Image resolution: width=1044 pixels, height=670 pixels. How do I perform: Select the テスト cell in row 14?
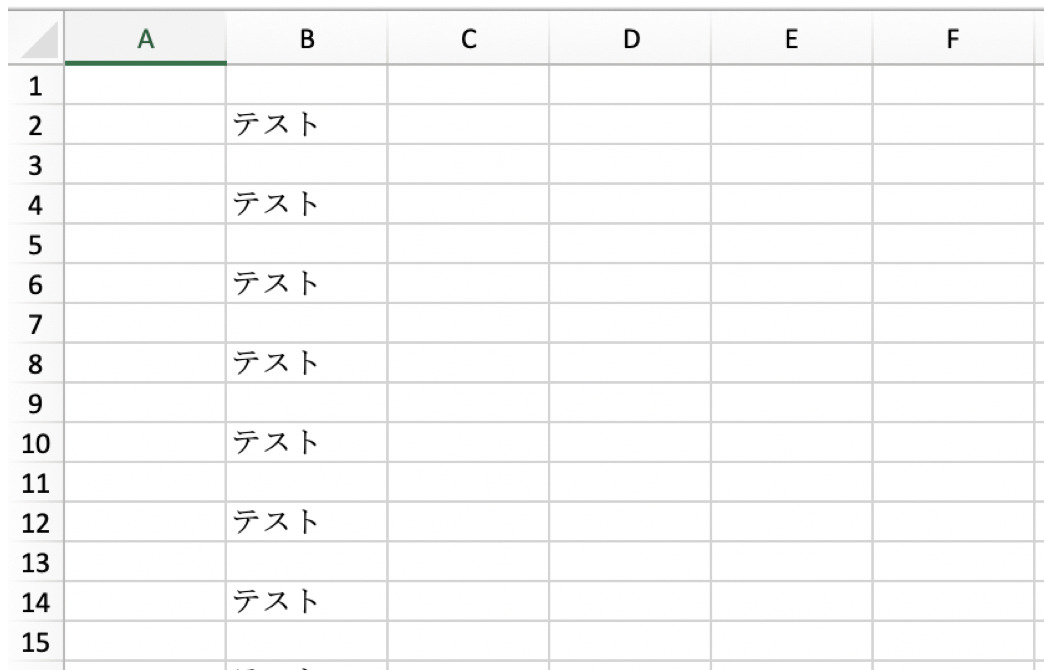click(306, 600)
